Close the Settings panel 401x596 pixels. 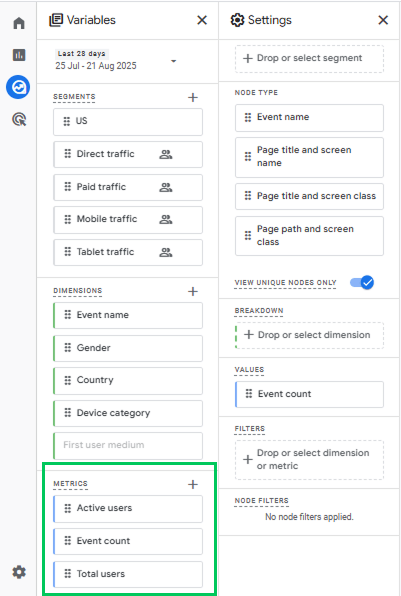(383, 20)
